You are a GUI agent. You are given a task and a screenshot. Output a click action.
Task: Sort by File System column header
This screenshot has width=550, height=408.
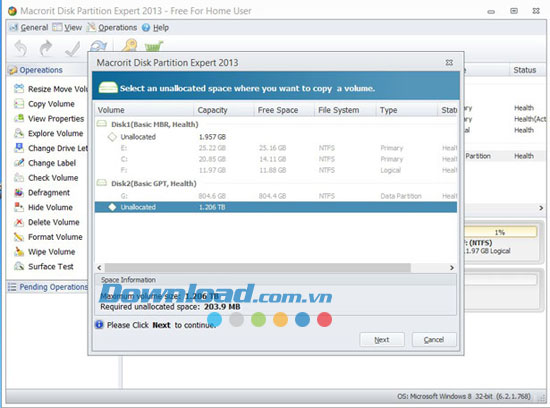[345, 110]
